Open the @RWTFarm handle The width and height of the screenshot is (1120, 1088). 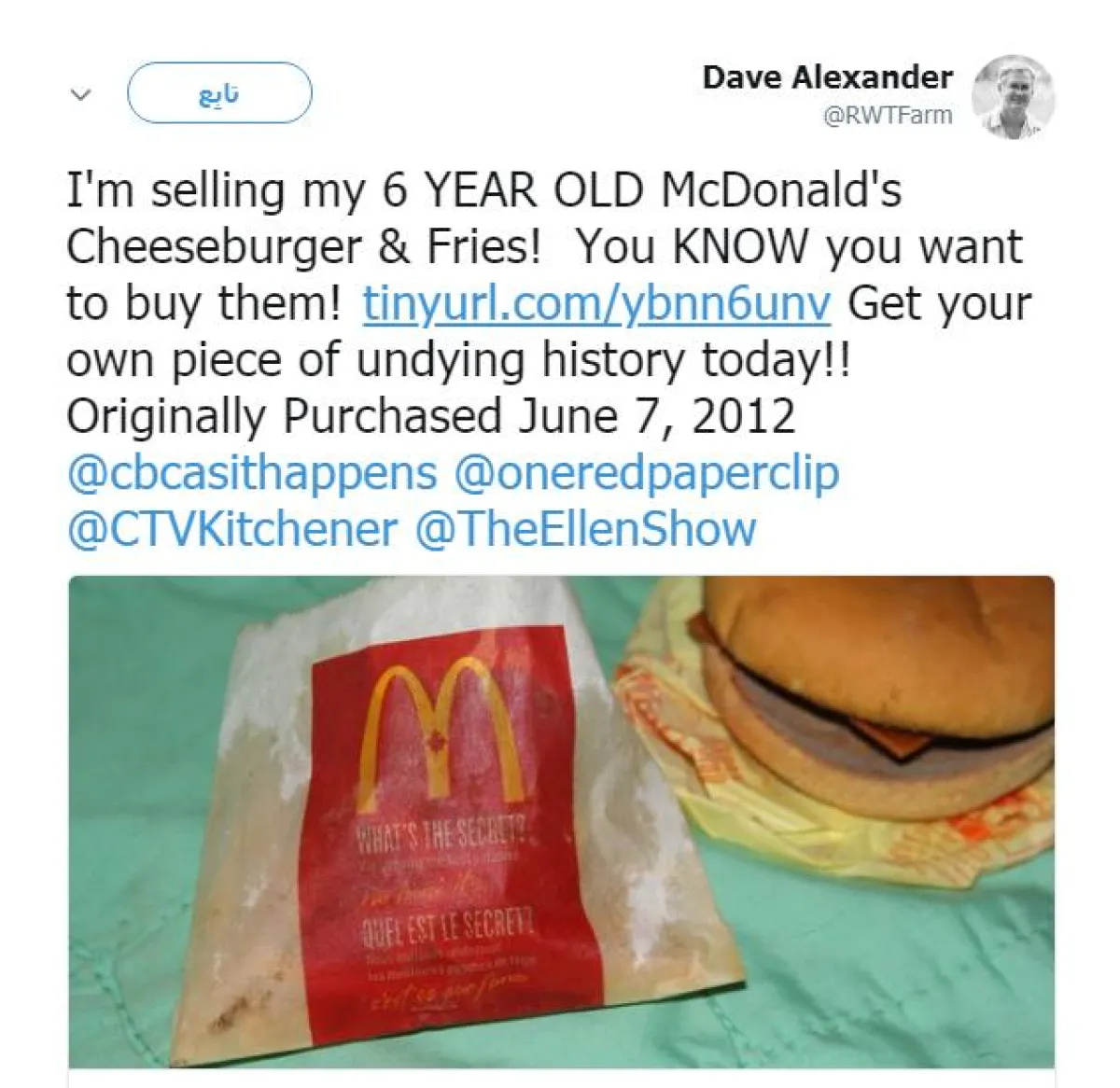point(888,116)
